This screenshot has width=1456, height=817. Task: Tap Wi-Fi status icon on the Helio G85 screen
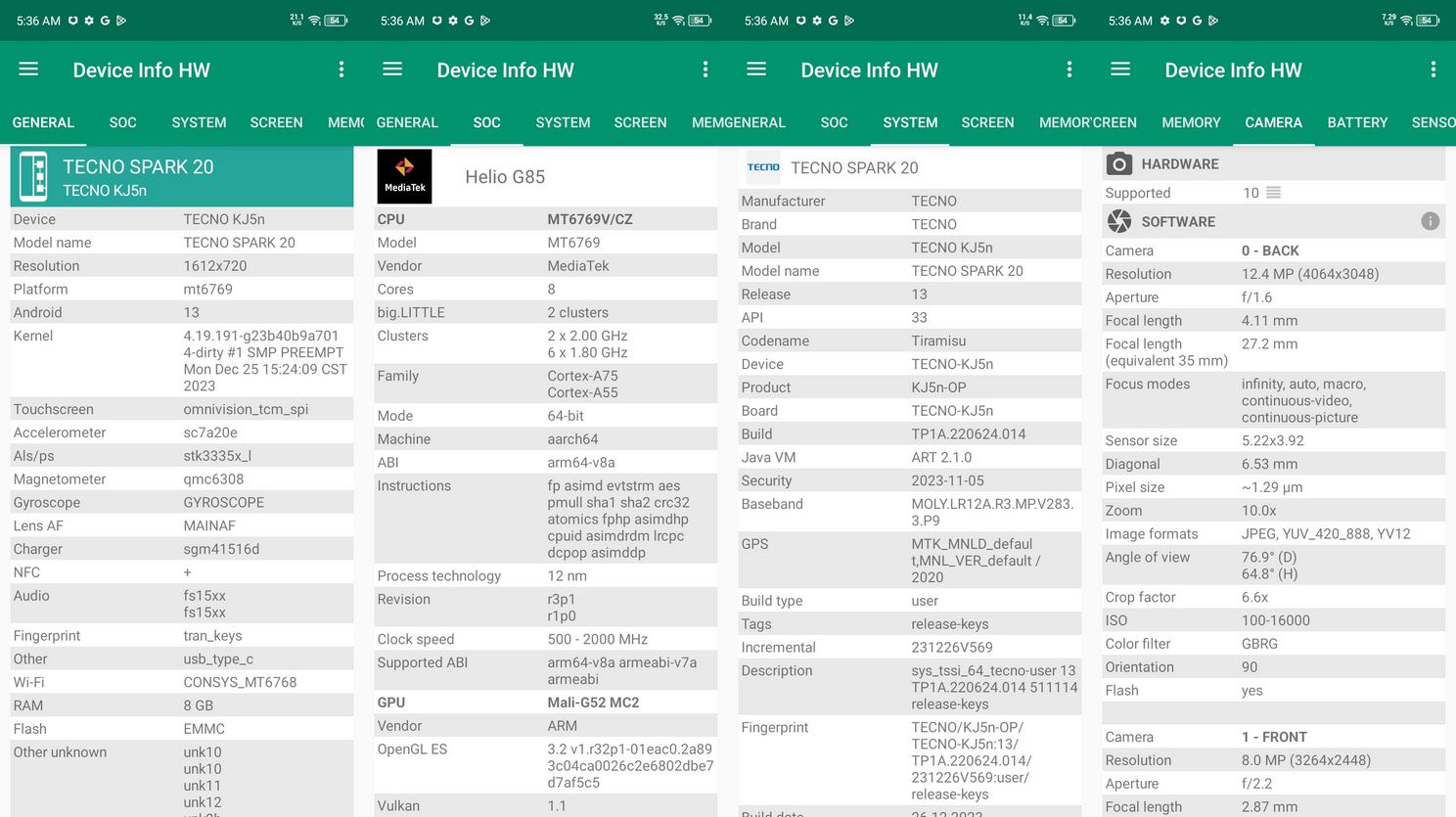click(x=678, y=21)
